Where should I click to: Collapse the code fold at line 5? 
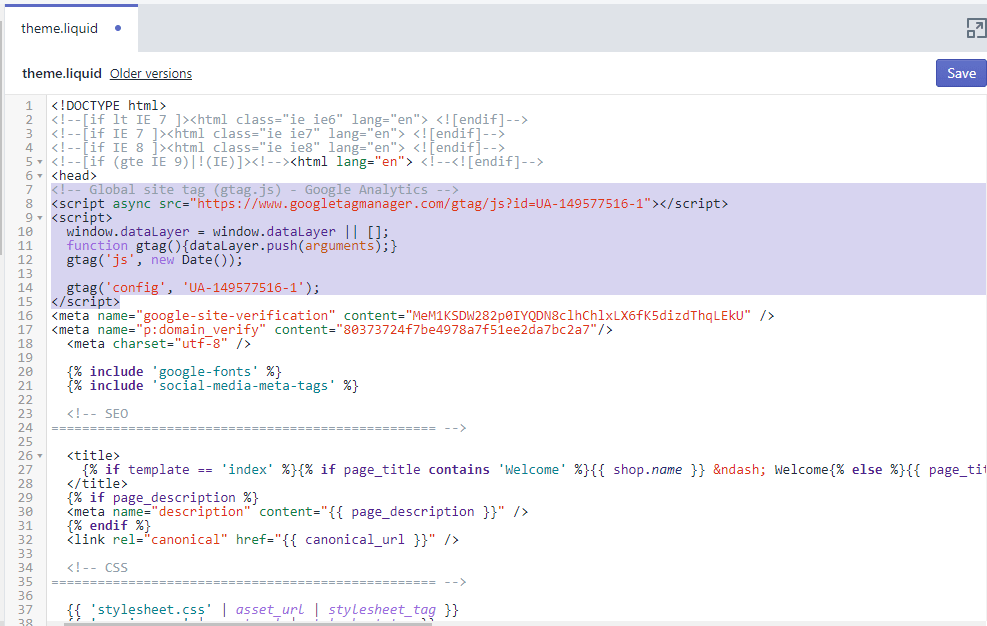pos(40,162)
